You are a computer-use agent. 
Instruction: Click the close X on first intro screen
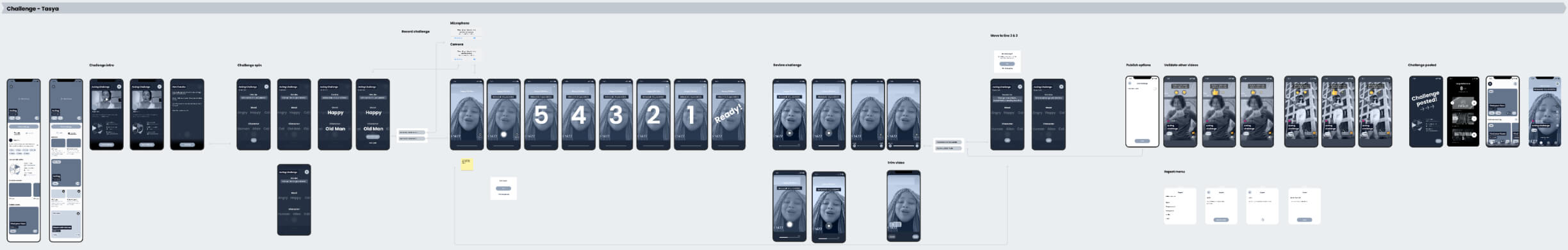click(x=119, y=87)
